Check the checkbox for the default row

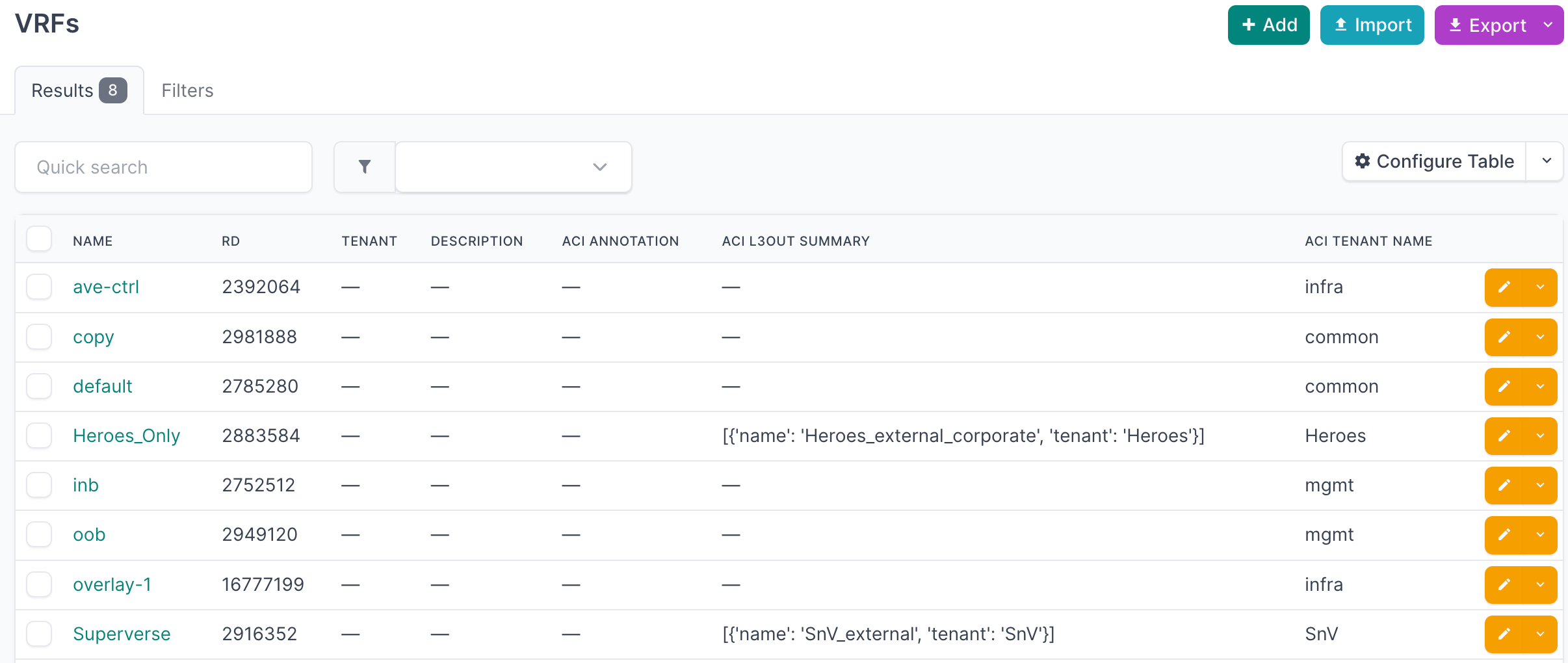click(39, 386)
